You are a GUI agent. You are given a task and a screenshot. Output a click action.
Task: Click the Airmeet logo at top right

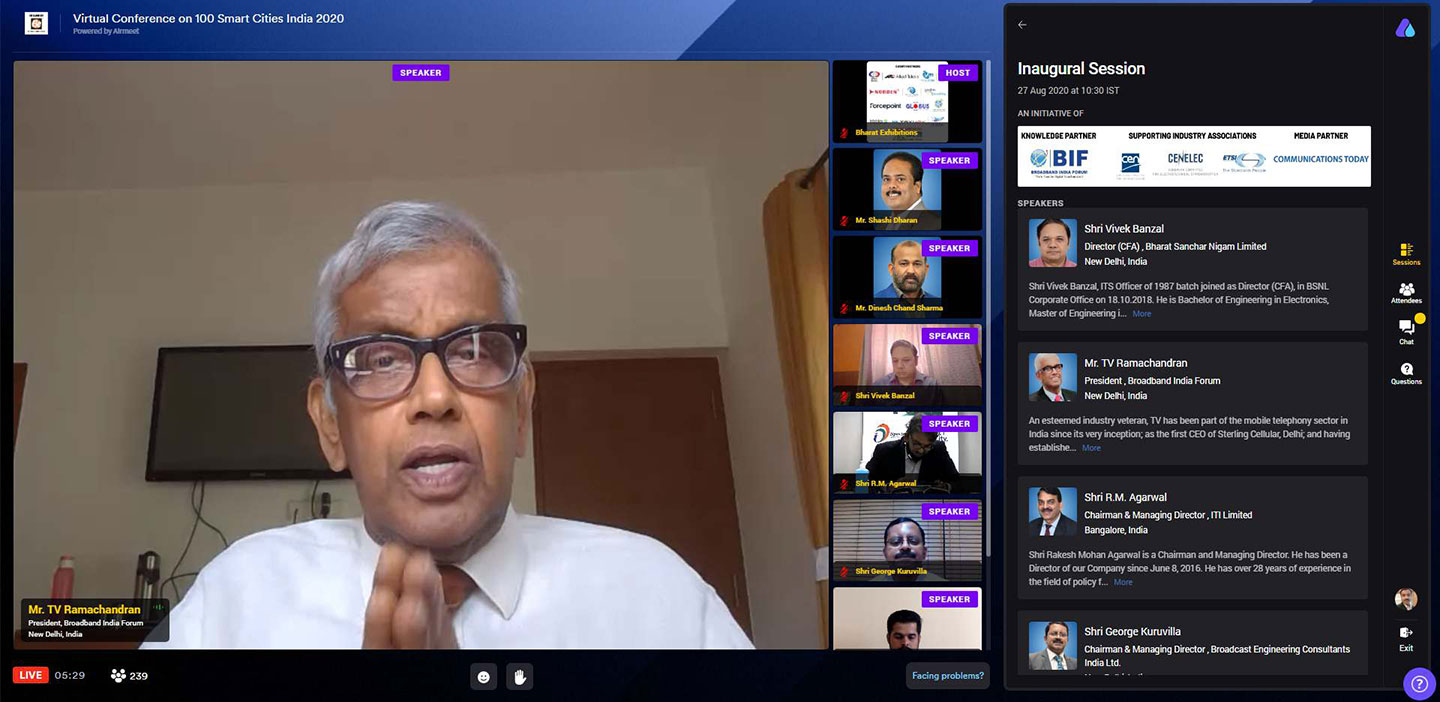1406,27
